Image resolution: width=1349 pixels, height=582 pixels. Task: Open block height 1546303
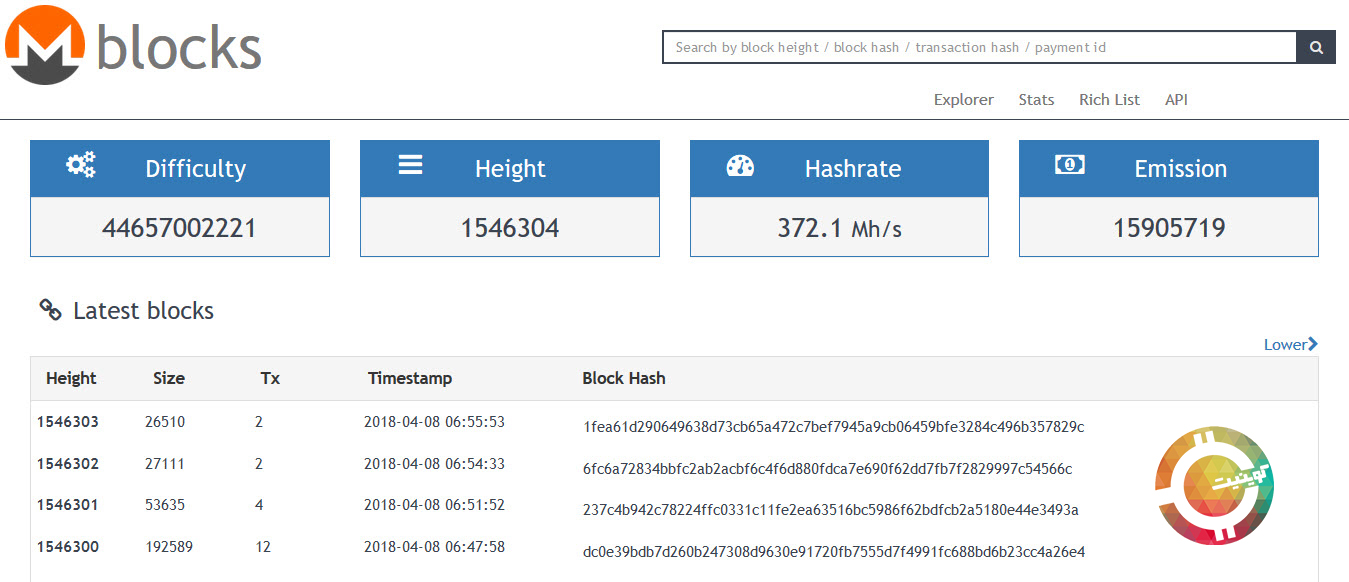[x=68, y=422]
